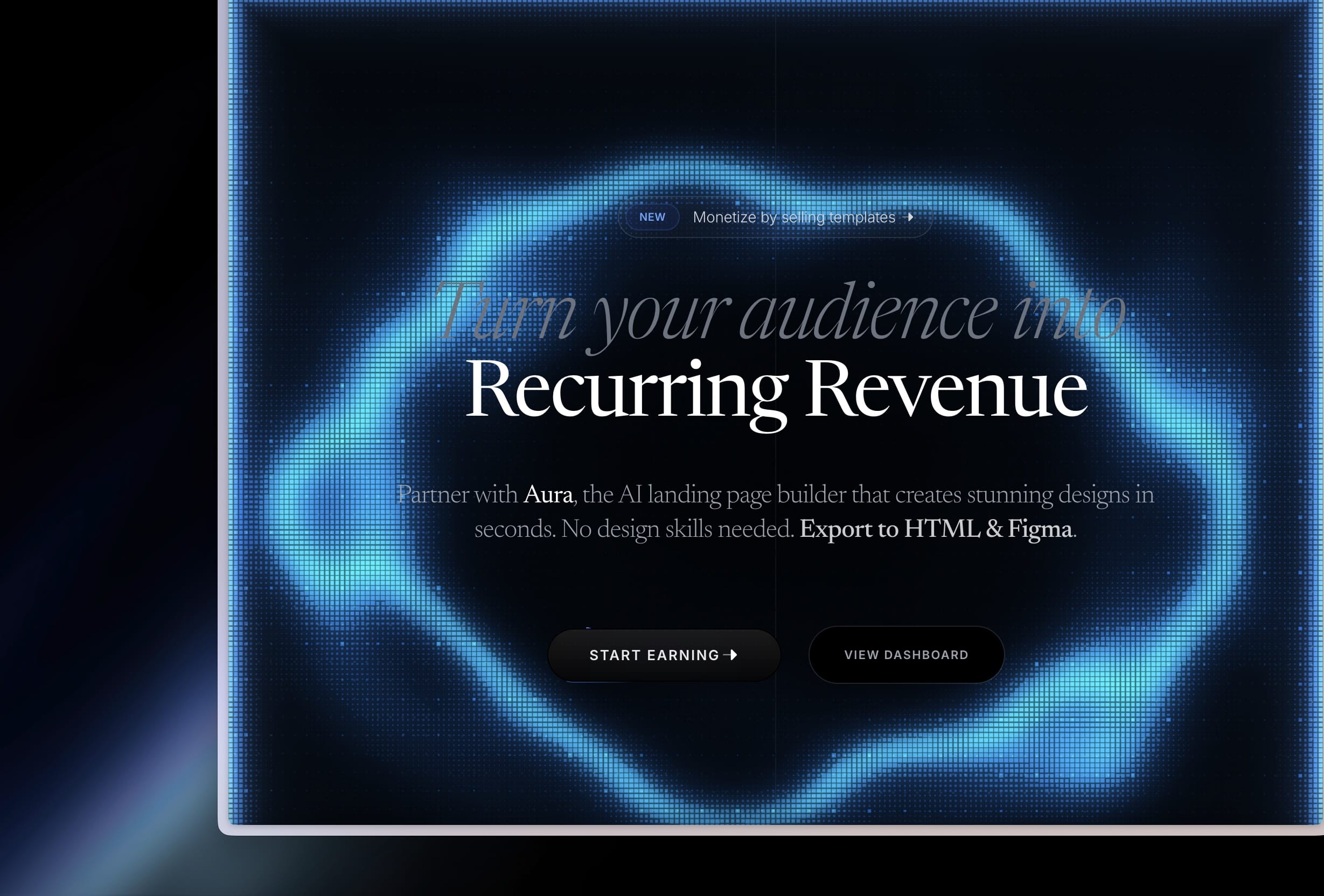The image size is (1324, 896).
Task: Click the phrase 'No design skills needed'
Action: [x=677, y=529]
